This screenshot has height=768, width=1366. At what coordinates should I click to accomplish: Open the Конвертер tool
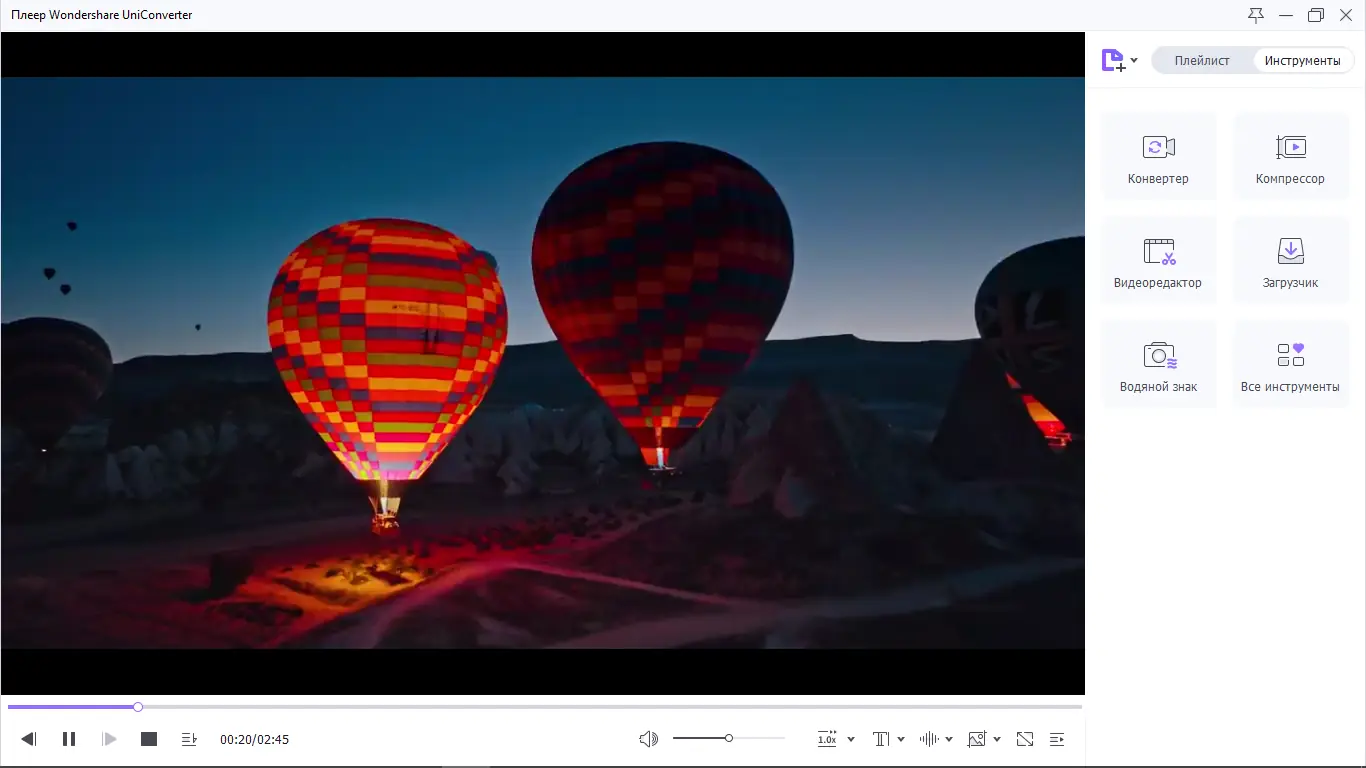(x=1158, y=156)
